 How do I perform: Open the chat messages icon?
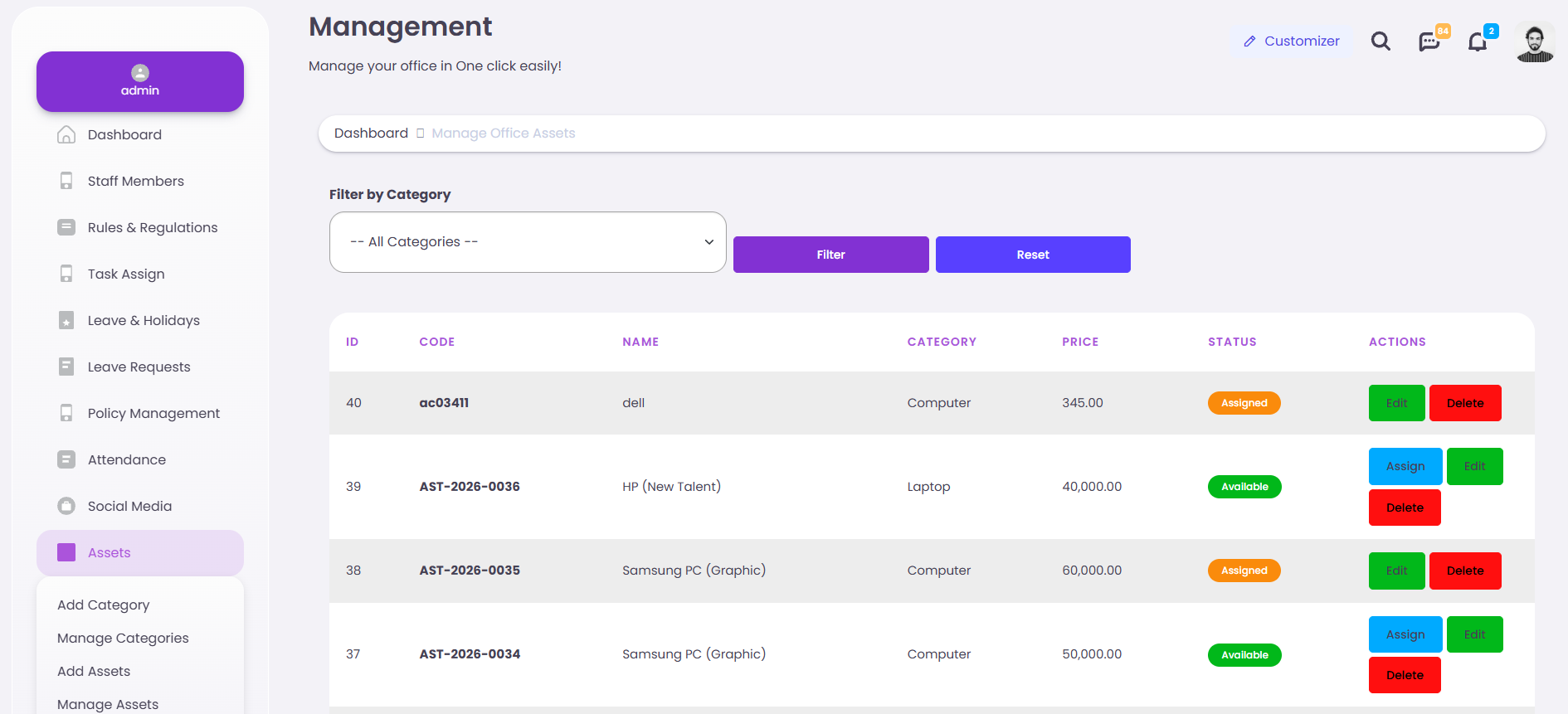tap(1429, 41)
